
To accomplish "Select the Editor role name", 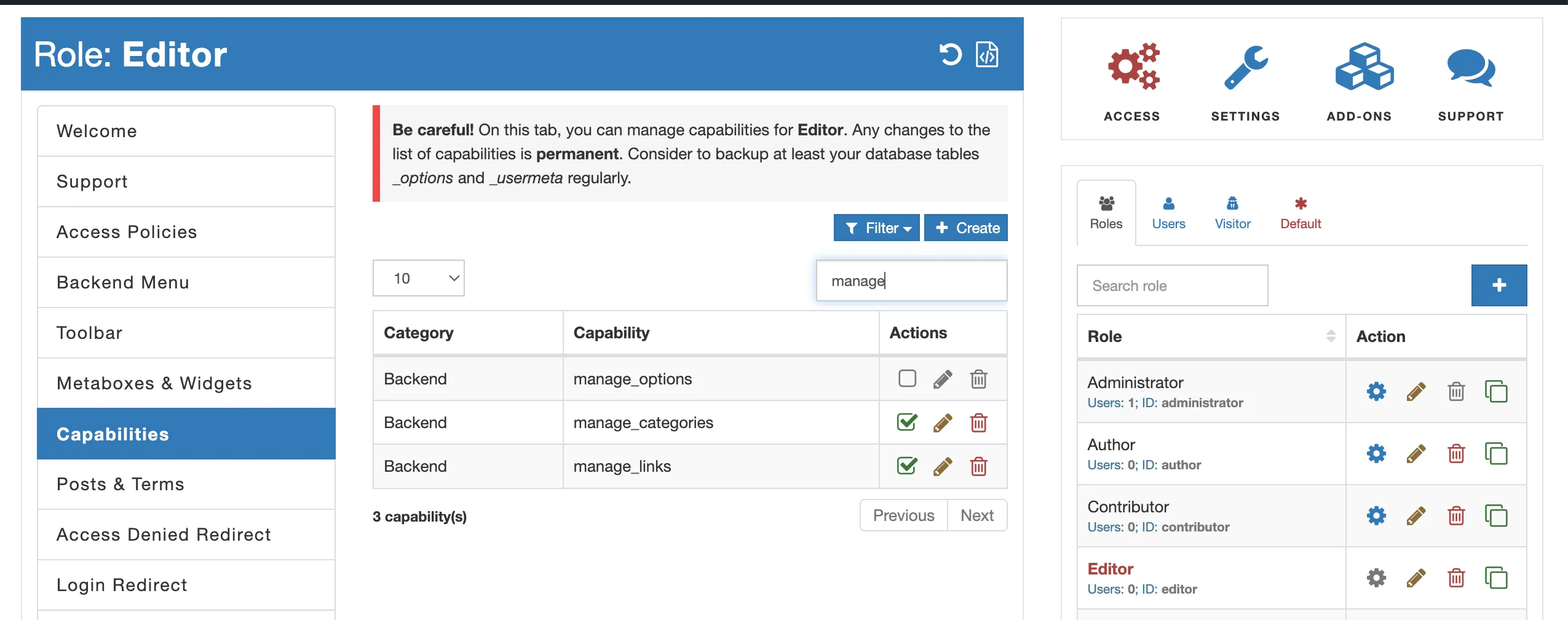I will [x=1110, y=569].
